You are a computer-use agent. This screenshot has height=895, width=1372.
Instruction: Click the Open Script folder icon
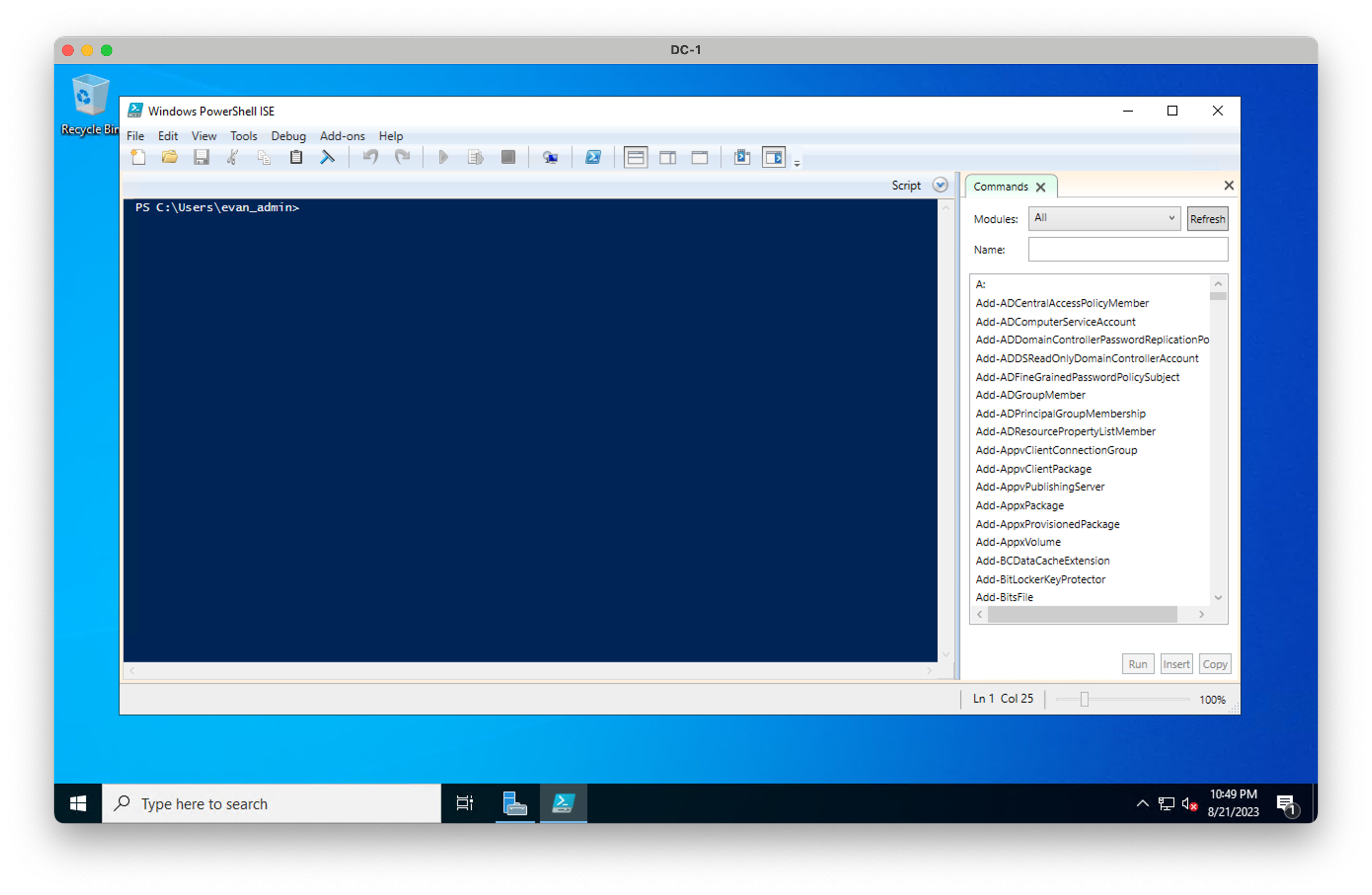pyautogui.click(x=170, y=157)
